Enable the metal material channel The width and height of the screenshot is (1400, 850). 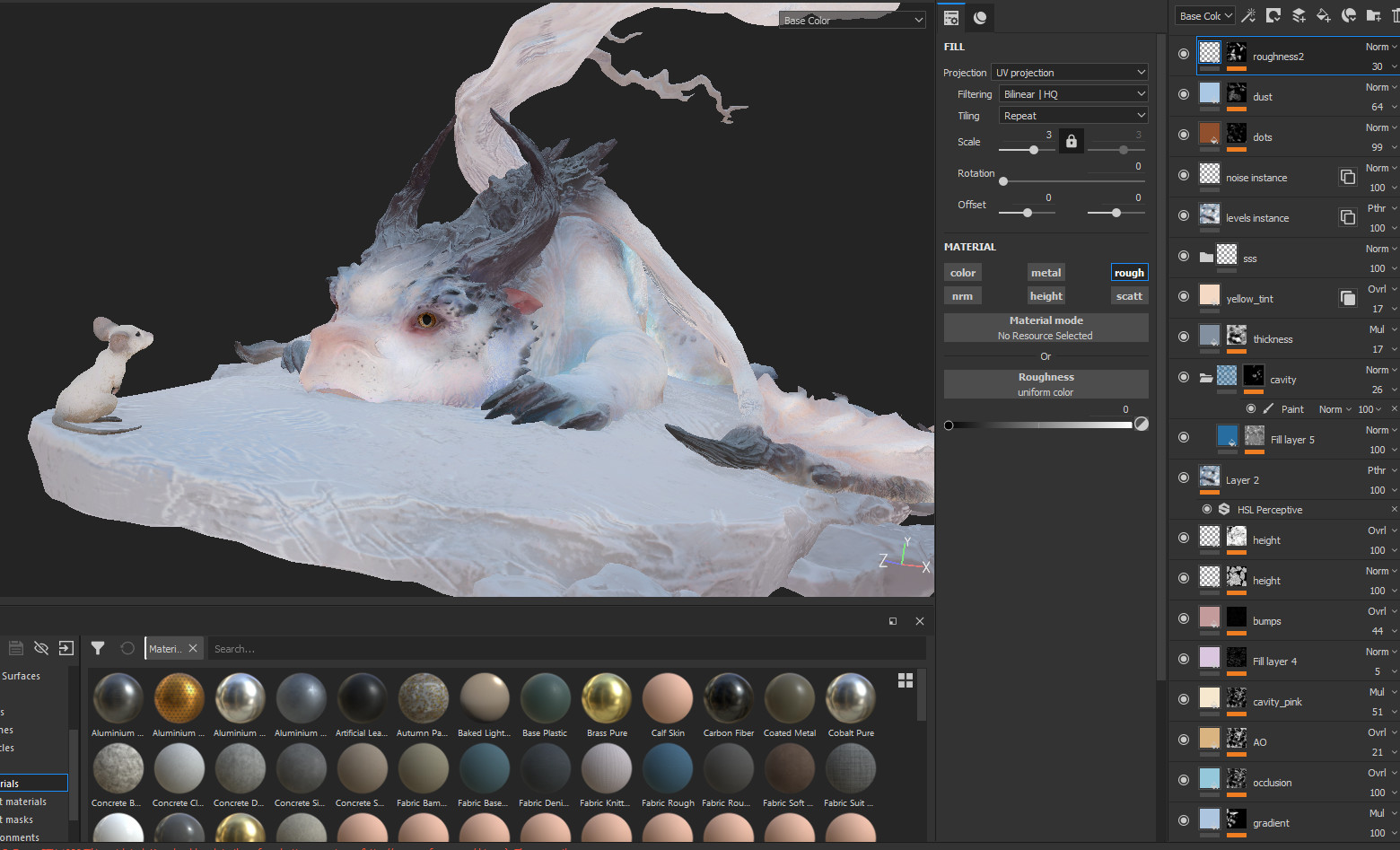[x=1046, y=273]
